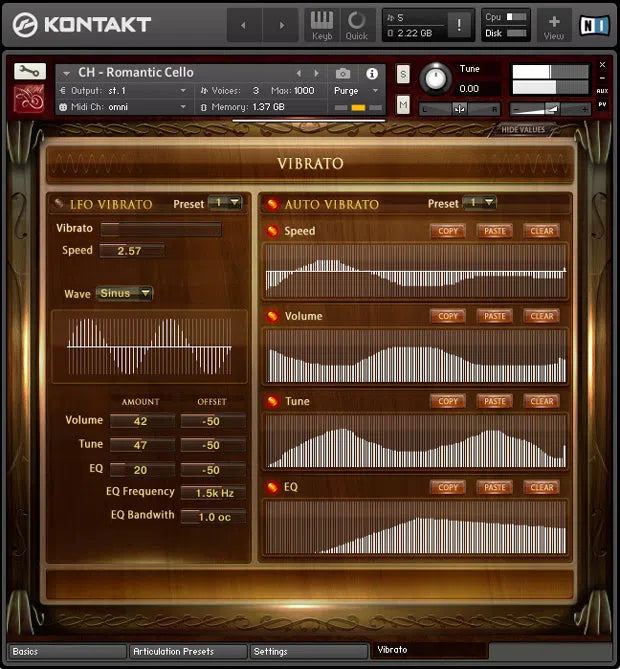
Task: Mute the instrument with M button
Action: tap(402, 105)
